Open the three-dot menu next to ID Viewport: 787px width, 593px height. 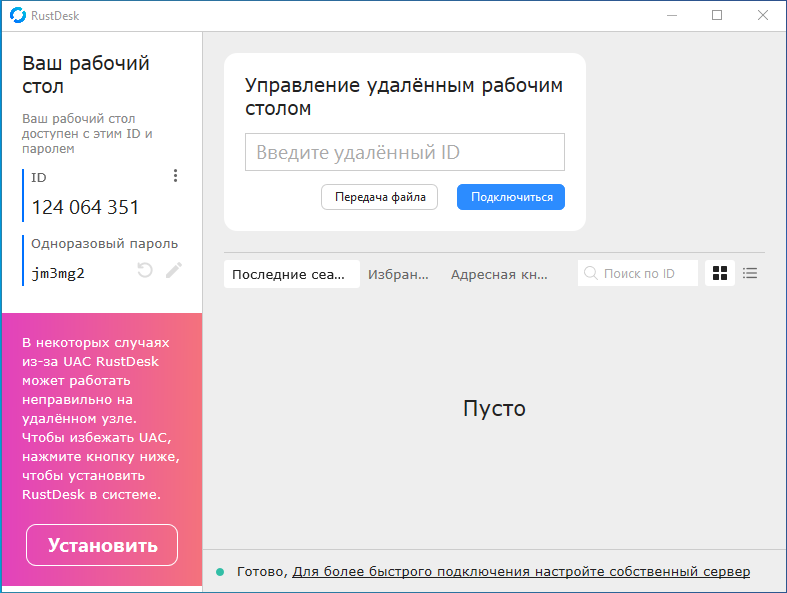pyautogui.click(x=175, y=176)
